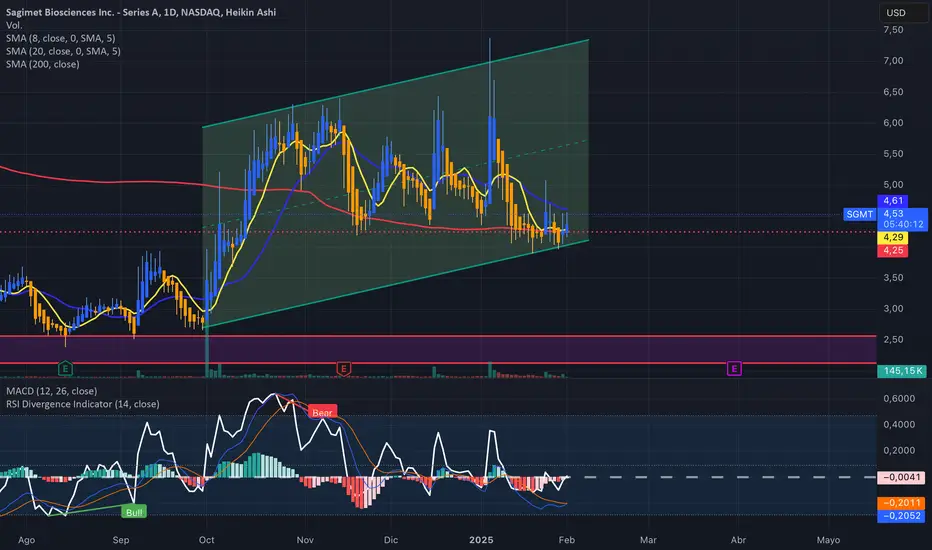Click the 0,6000 level on the MACD scale

899,398
